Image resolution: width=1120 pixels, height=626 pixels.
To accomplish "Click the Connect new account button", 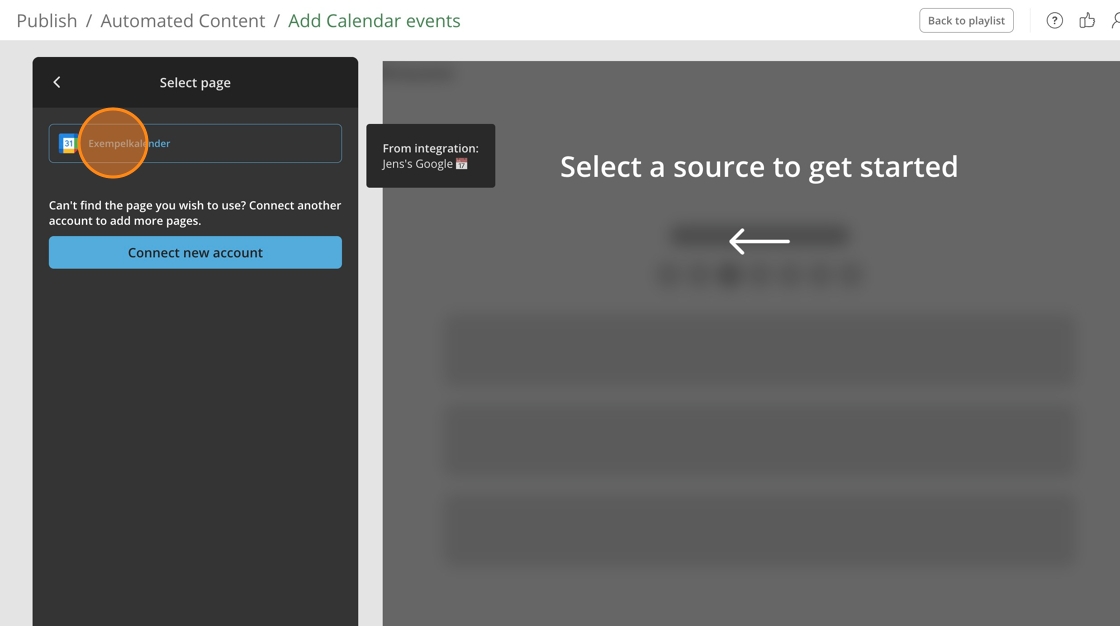I will (195, 252).
